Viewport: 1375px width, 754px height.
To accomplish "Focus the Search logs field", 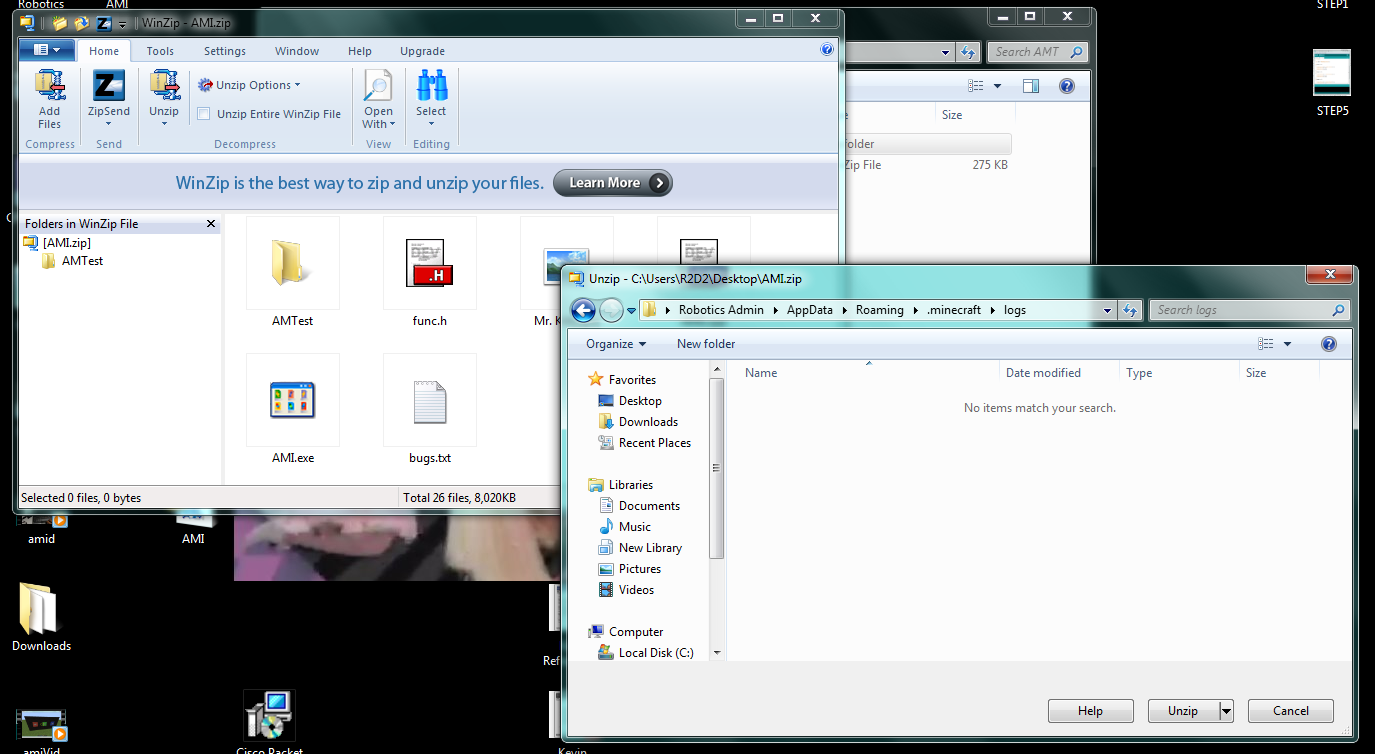I will coord(1249,310).
